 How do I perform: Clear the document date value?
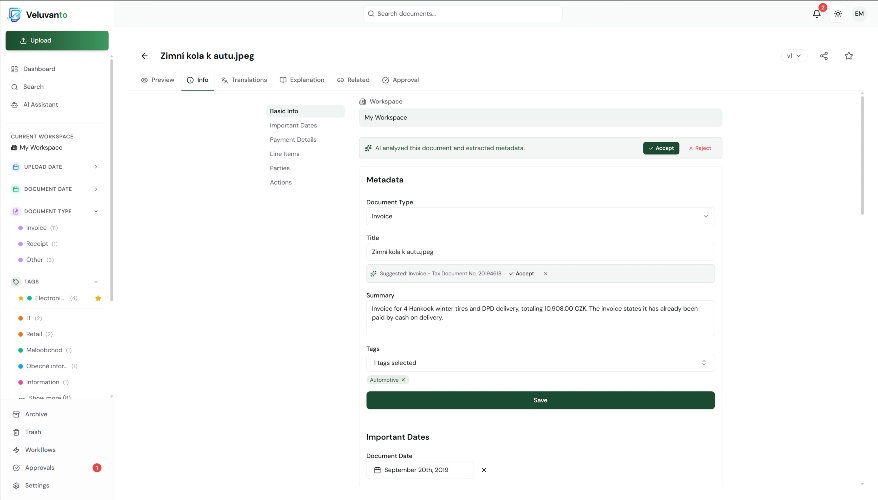click(484, 470)
